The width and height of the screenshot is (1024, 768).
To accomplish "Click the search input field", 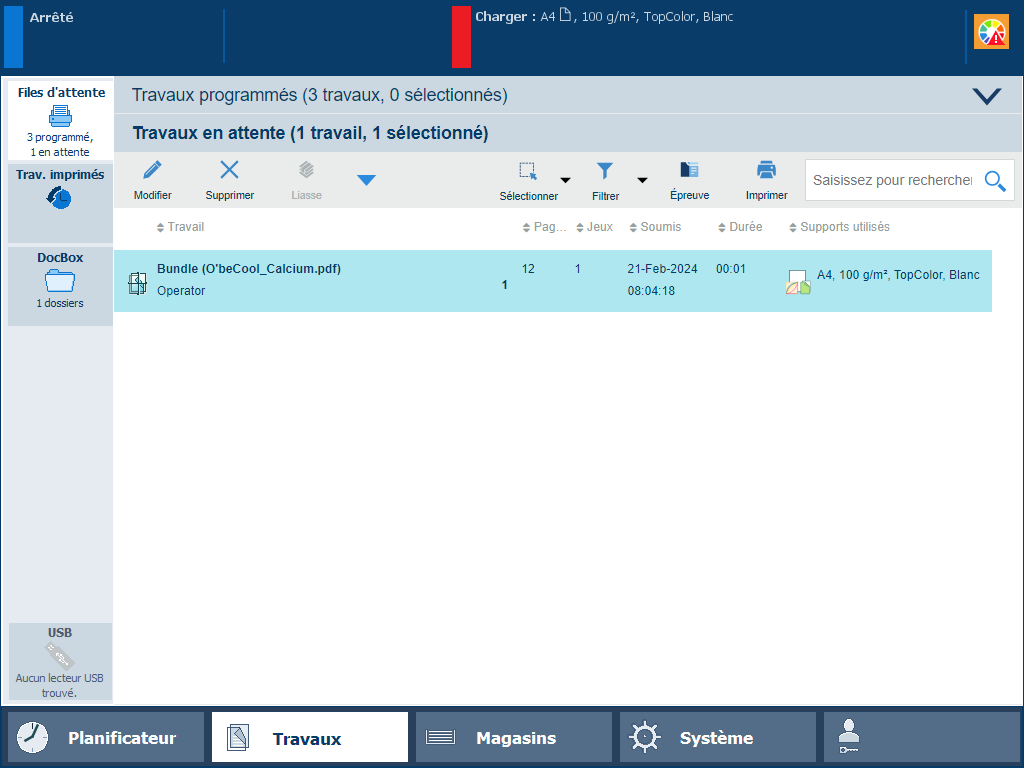I will click(x=892, y=180).
